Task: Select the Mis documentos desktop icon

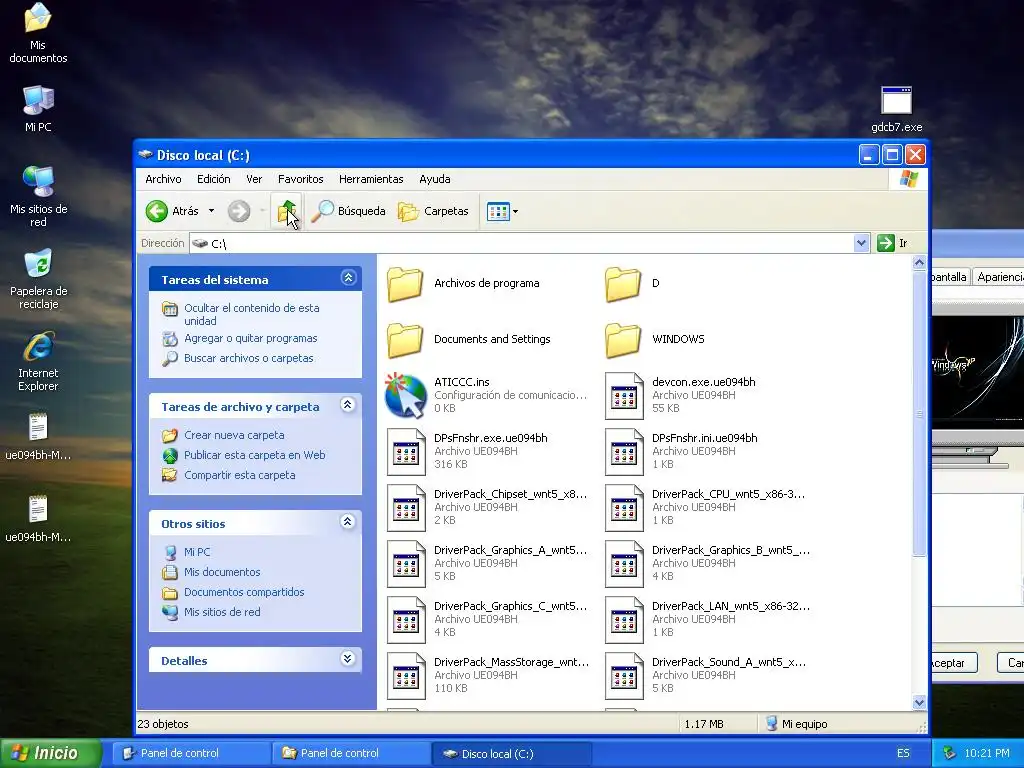Action: click(x=38, y=33)
